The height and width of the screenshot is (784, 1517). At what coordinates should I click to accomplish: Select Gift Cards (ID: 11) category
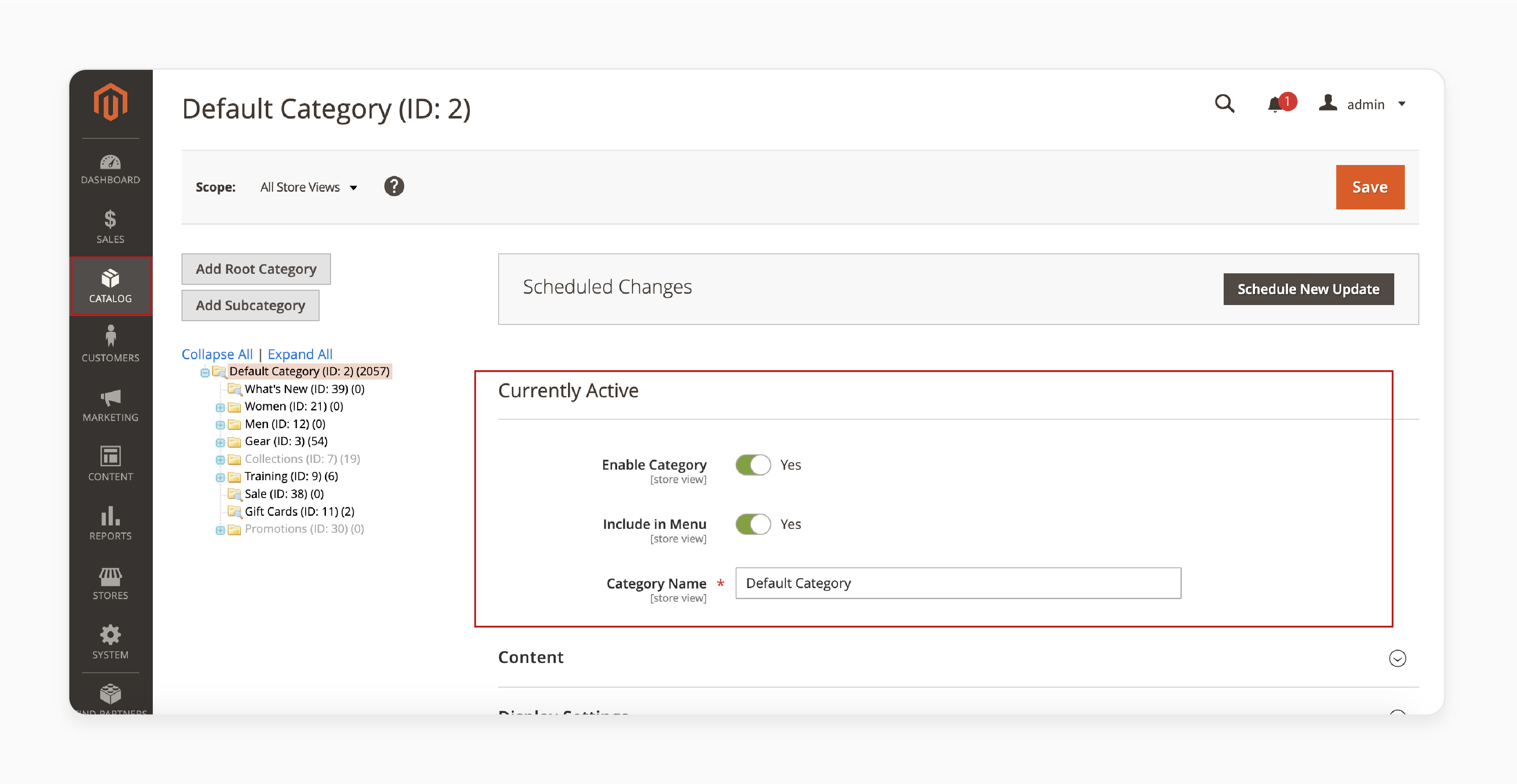pos(300,512)
